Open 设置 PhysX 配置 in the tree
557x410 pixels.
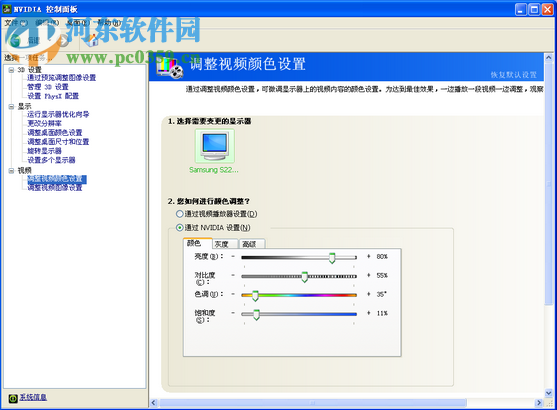pyautogui.click(x=53, y=96)
